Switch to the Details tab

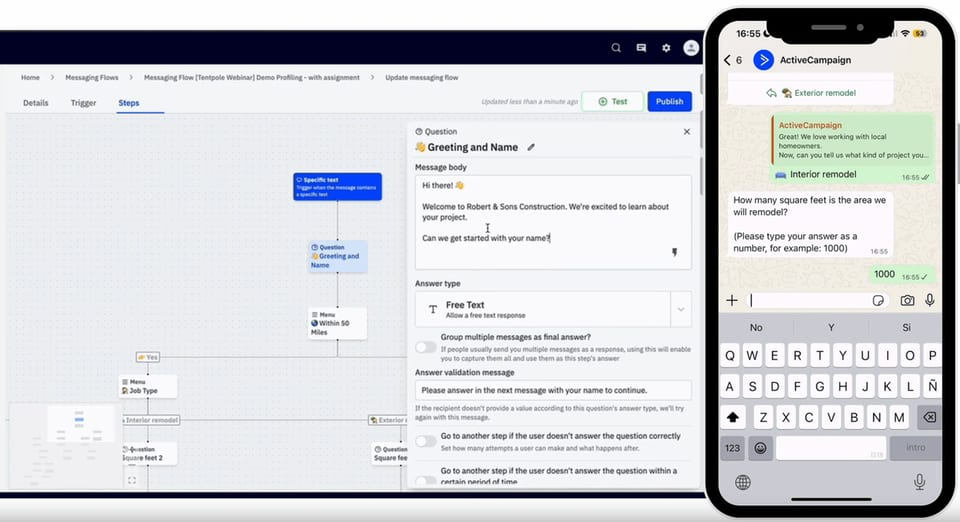tap(36, 103)
